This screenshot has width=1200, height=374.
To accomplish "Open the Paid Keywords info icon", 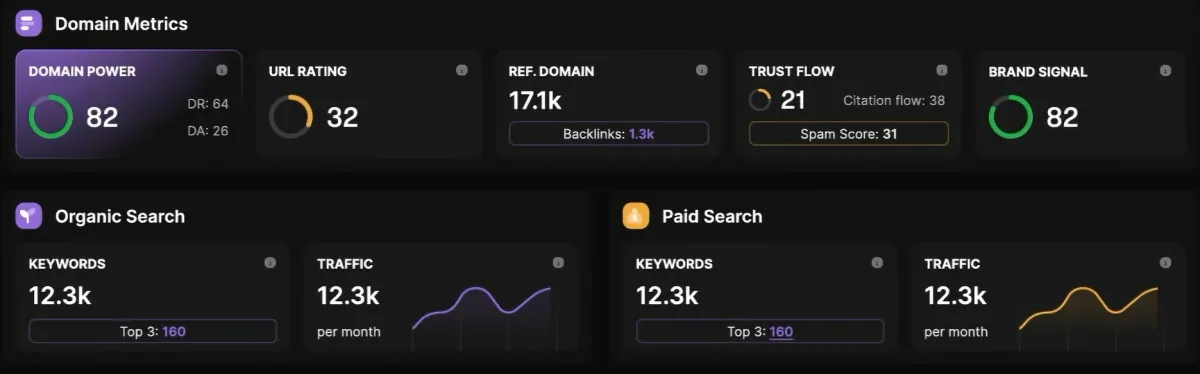I will pyautogui.click(x=877, y=263).
